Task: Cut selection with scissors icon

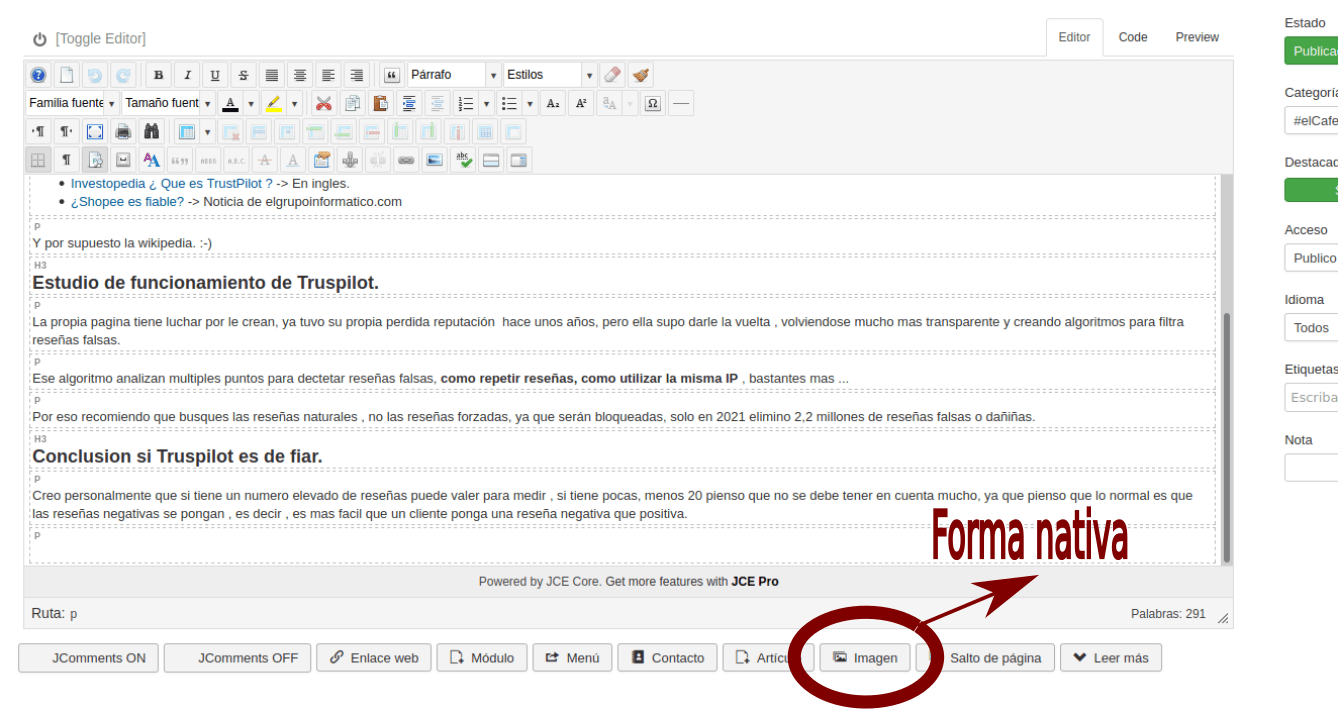Action: [323, 103]
